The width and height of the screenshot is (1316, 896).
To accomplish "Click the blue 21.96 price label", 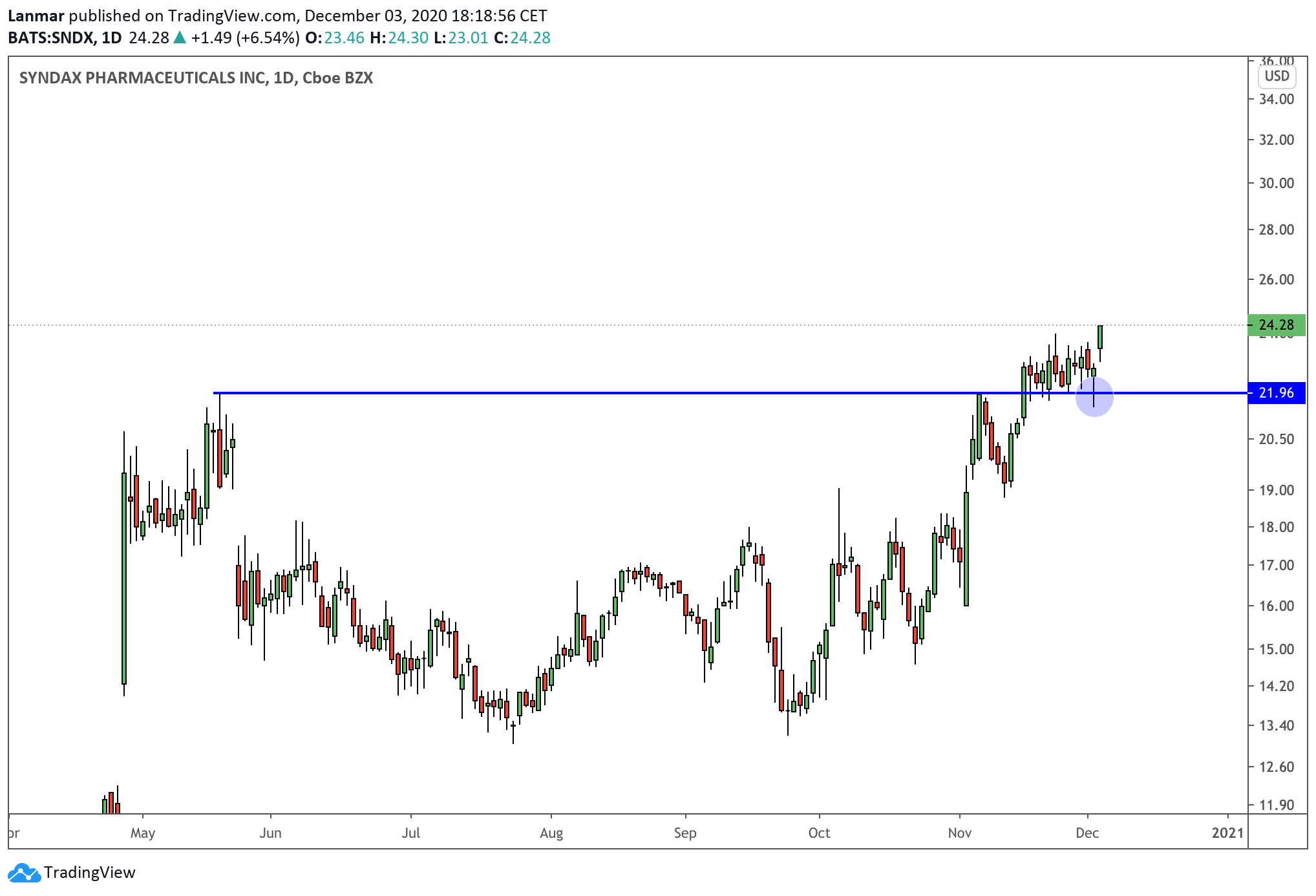I will pyautogui.click(x=1276, y=393).
